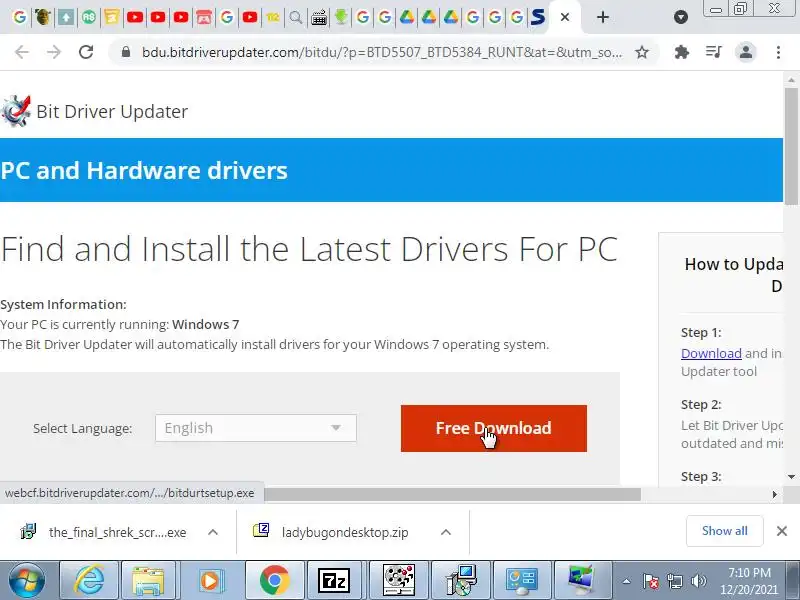Bookmark this page with star icon

642,52
